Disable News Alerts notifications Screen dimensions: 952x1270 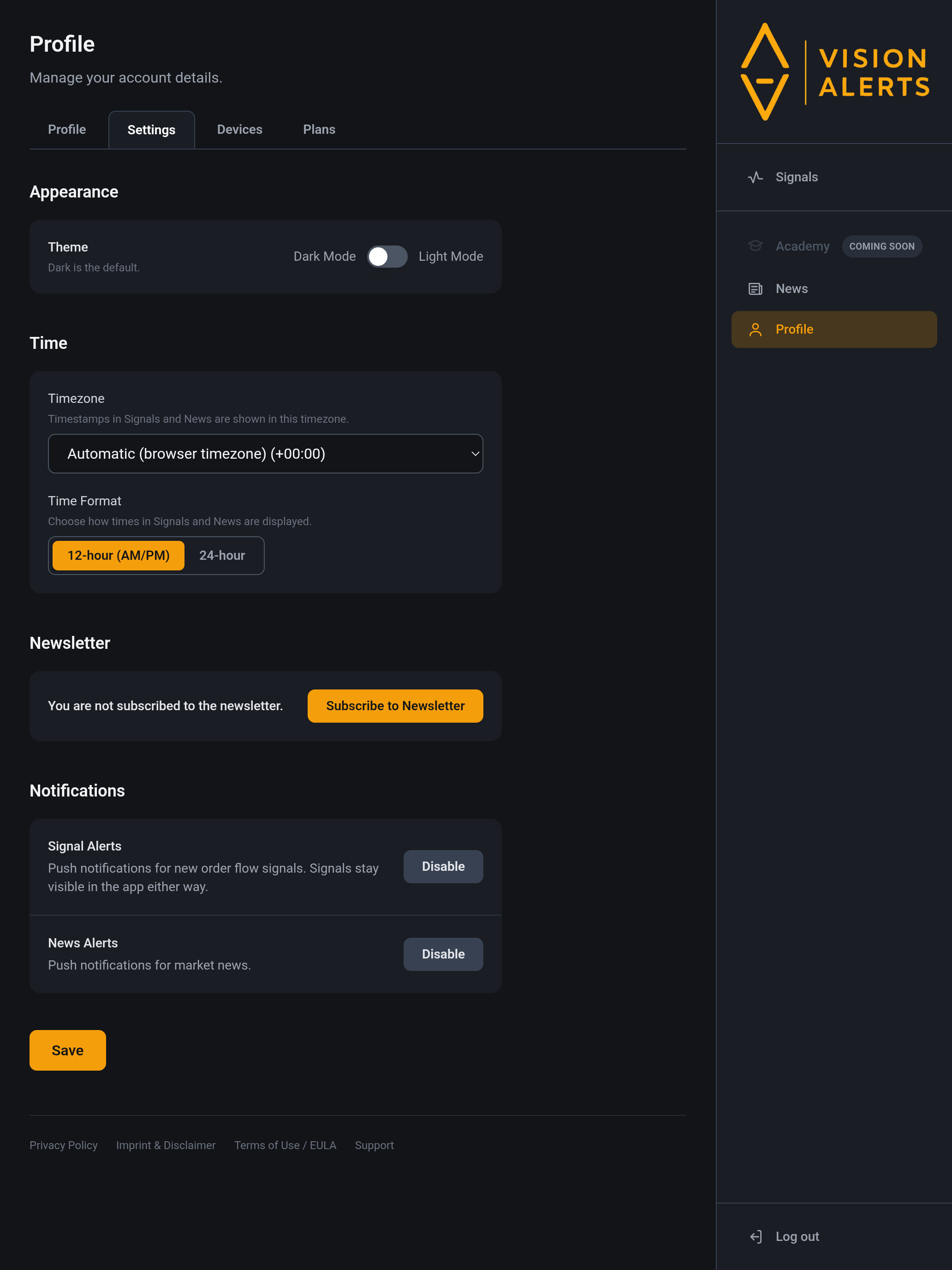click(x=443, y=954)
